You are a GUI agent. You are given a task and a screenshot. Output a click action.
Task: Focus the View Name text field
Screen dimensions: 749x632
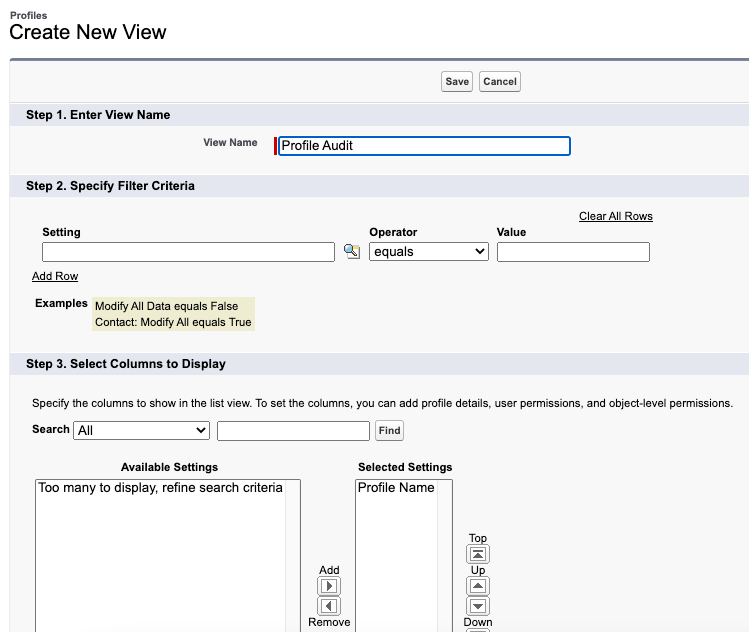pos(424,146)
